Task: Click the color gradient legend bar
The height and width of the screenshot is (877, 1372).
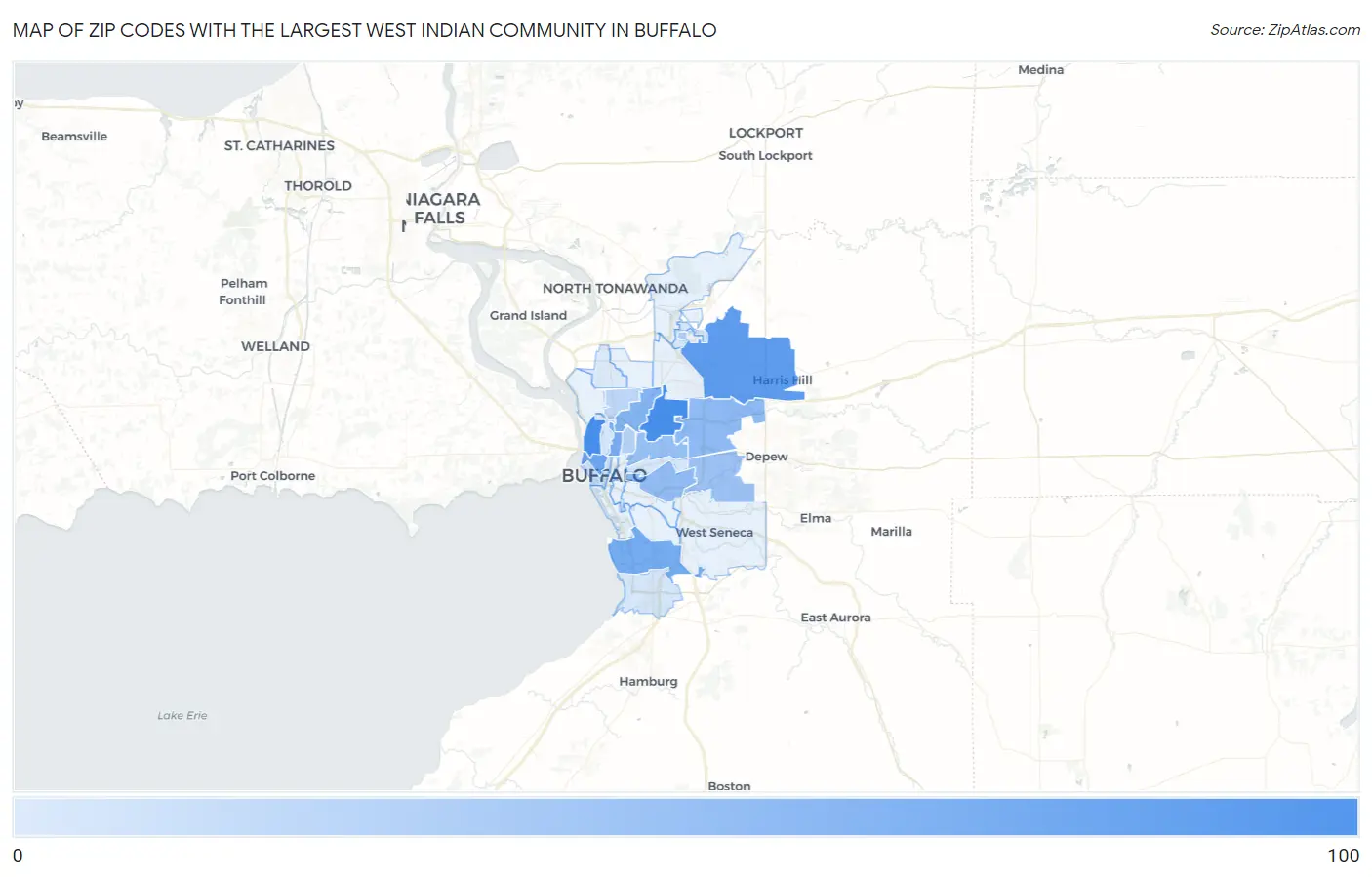Action: (x=686, y=817)
